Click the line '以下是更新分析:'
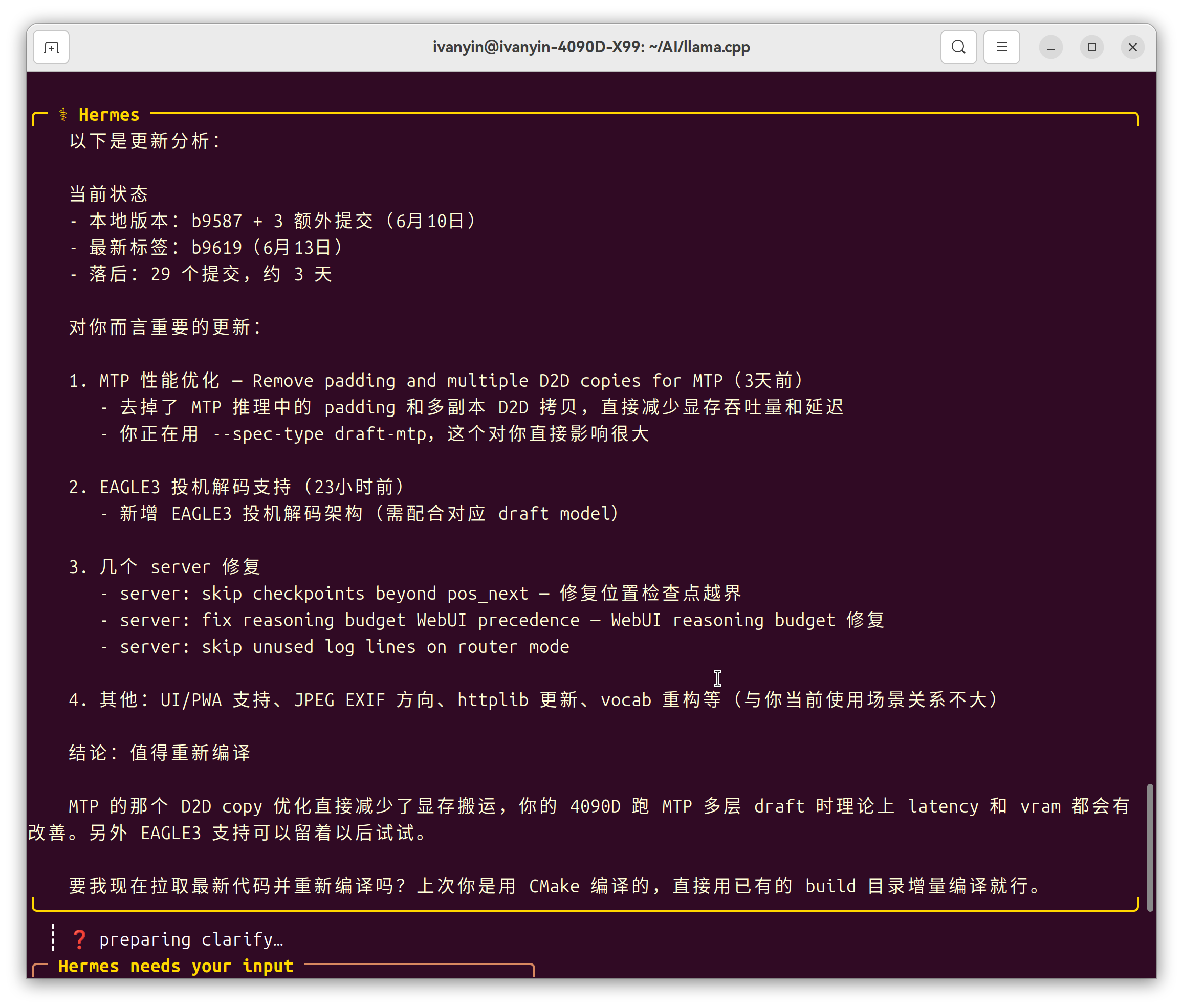This screenshot has height=1008, width=1183. 146,141
